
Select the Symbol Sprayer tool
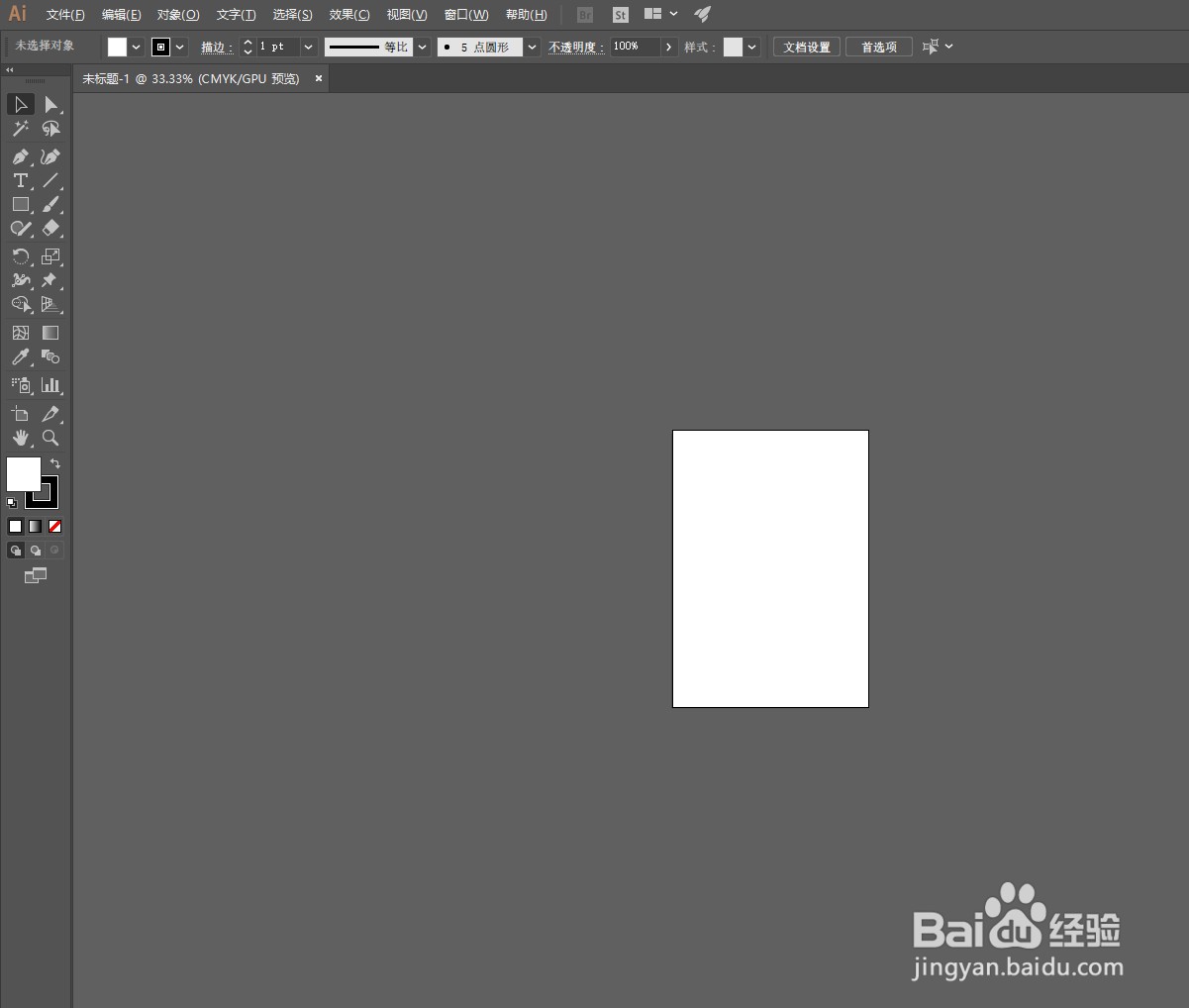pos(21,385)
